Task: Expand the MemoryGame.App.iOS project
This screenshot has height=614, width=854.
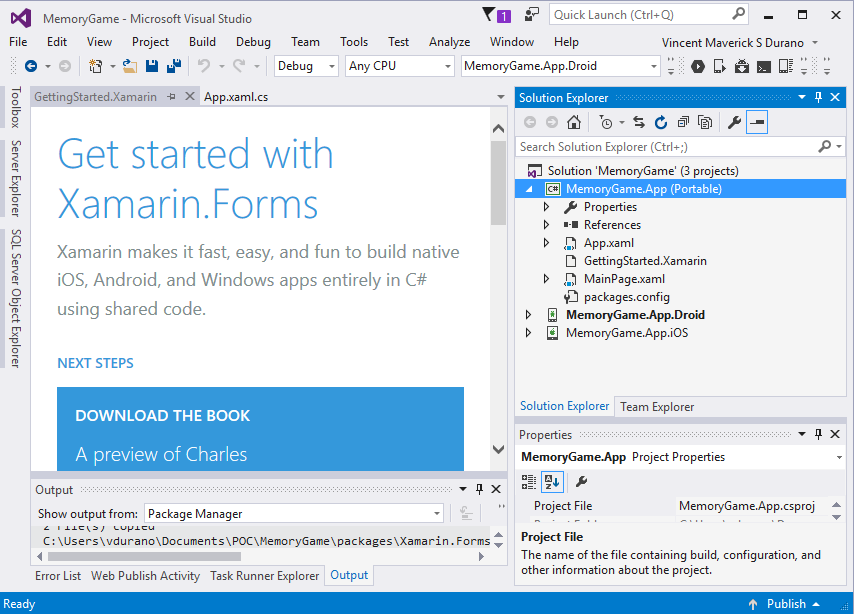Action: pos(528,333)
